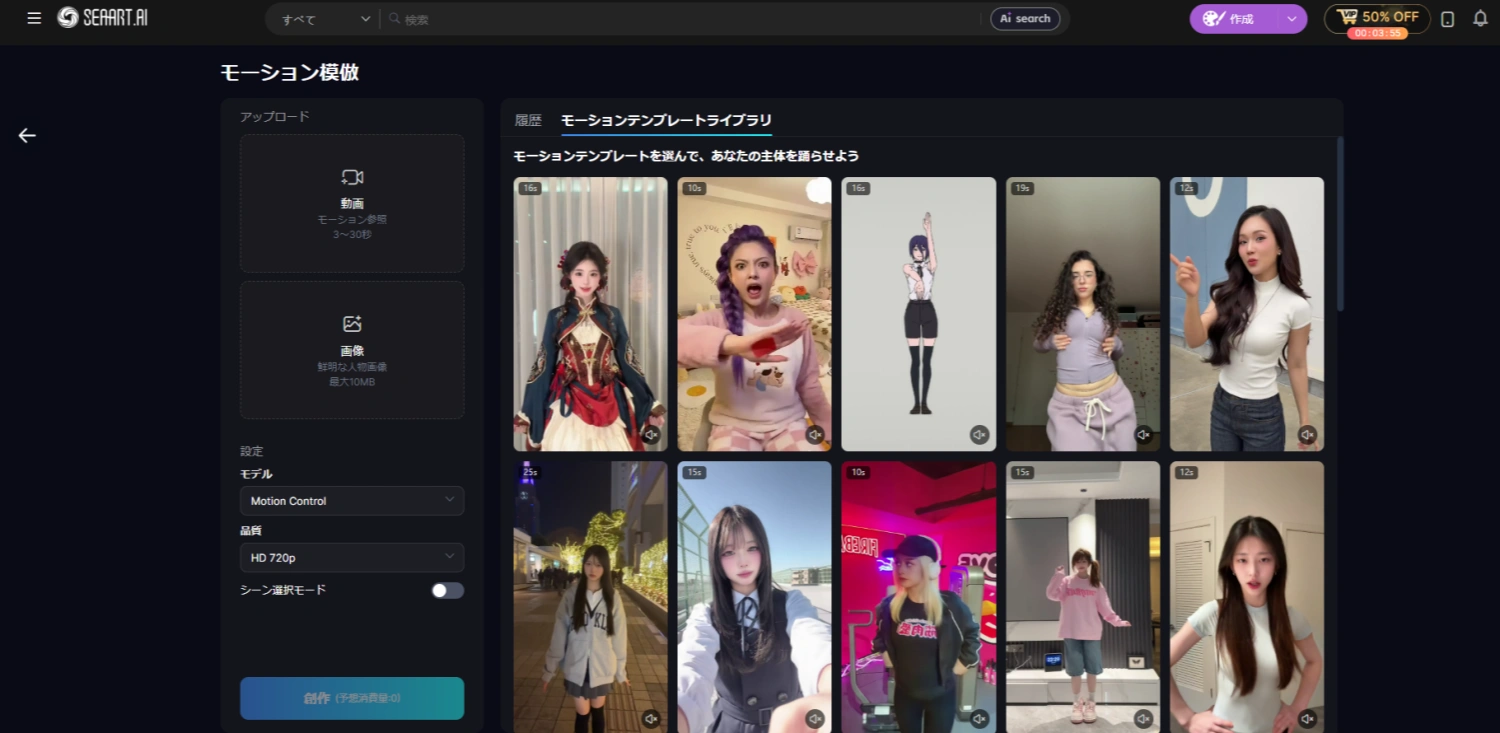The width and height of the screenshot is (1500, 733).
Task: Click the video upload camera icon
Action: (352, 177)
